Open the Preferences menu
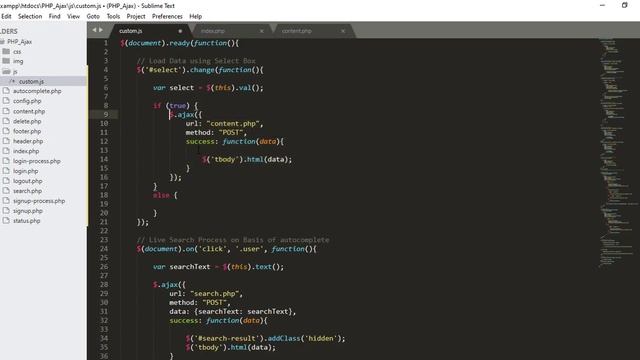This screenshot has height=360, width=640. click(167, 16)
